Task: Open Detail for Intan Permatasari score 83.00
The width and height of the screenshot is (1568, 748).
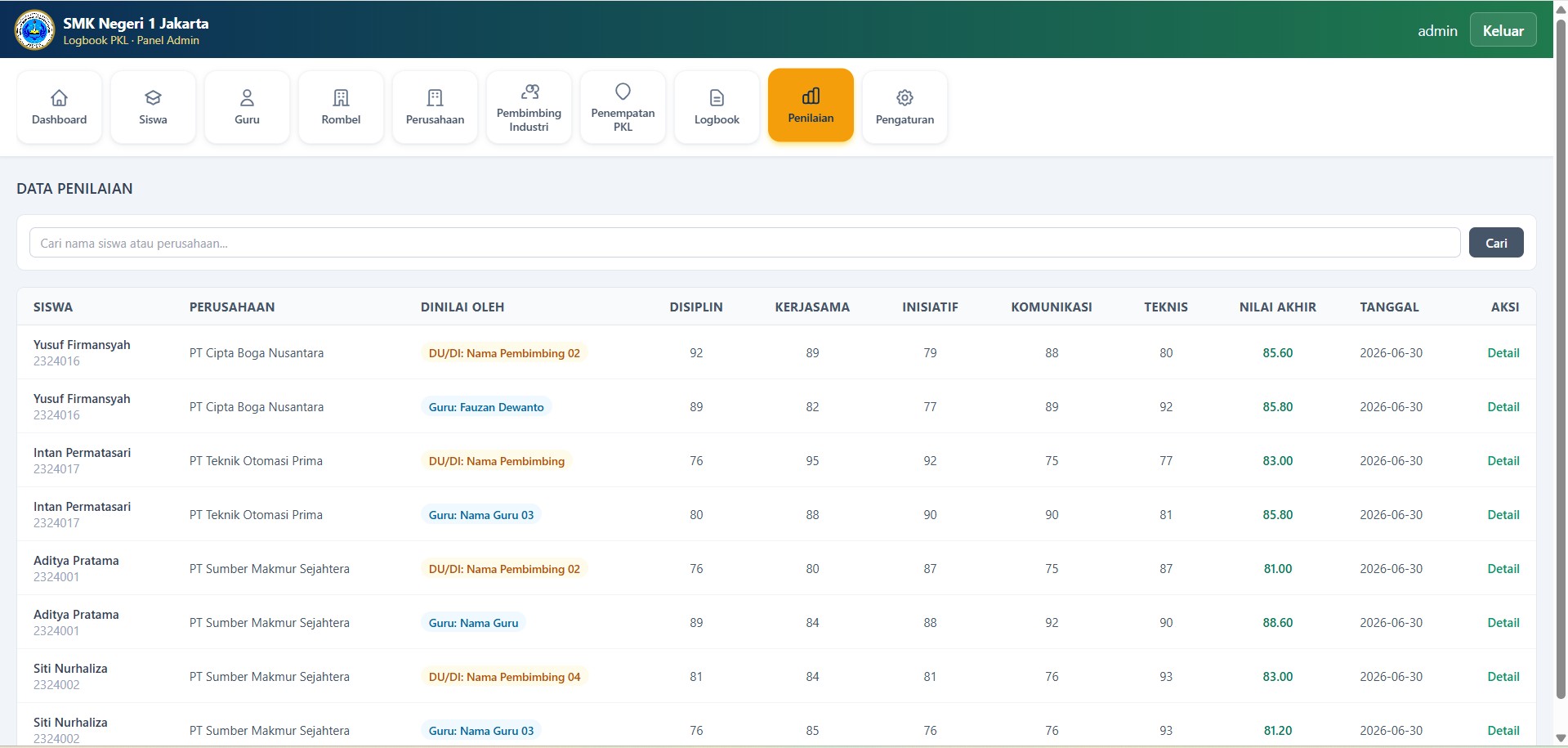Action: [1503, 461]
